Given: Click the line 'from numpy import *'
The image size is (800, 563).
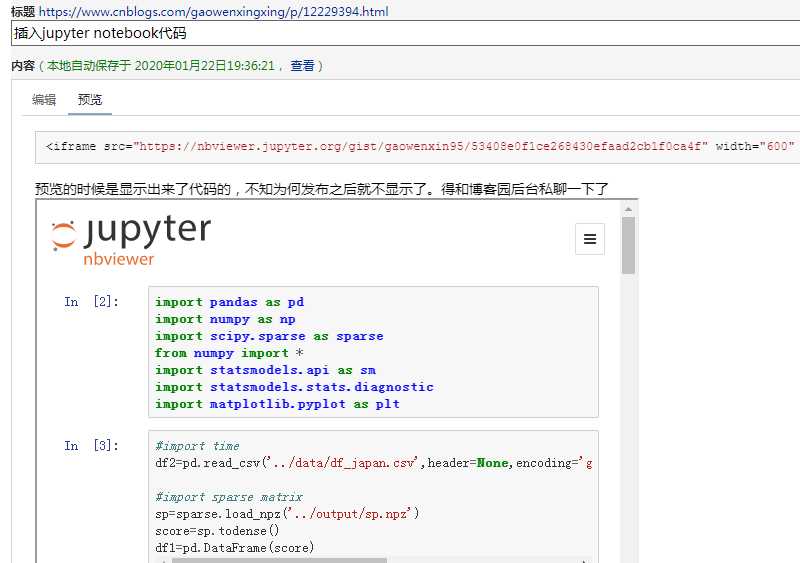Looking at the screenshot, I should point(229,353).
